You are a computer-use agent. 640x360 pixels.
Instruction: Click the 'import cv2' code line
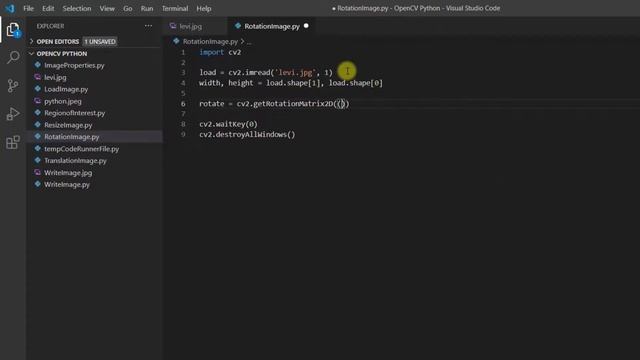[x=220, y=52]
